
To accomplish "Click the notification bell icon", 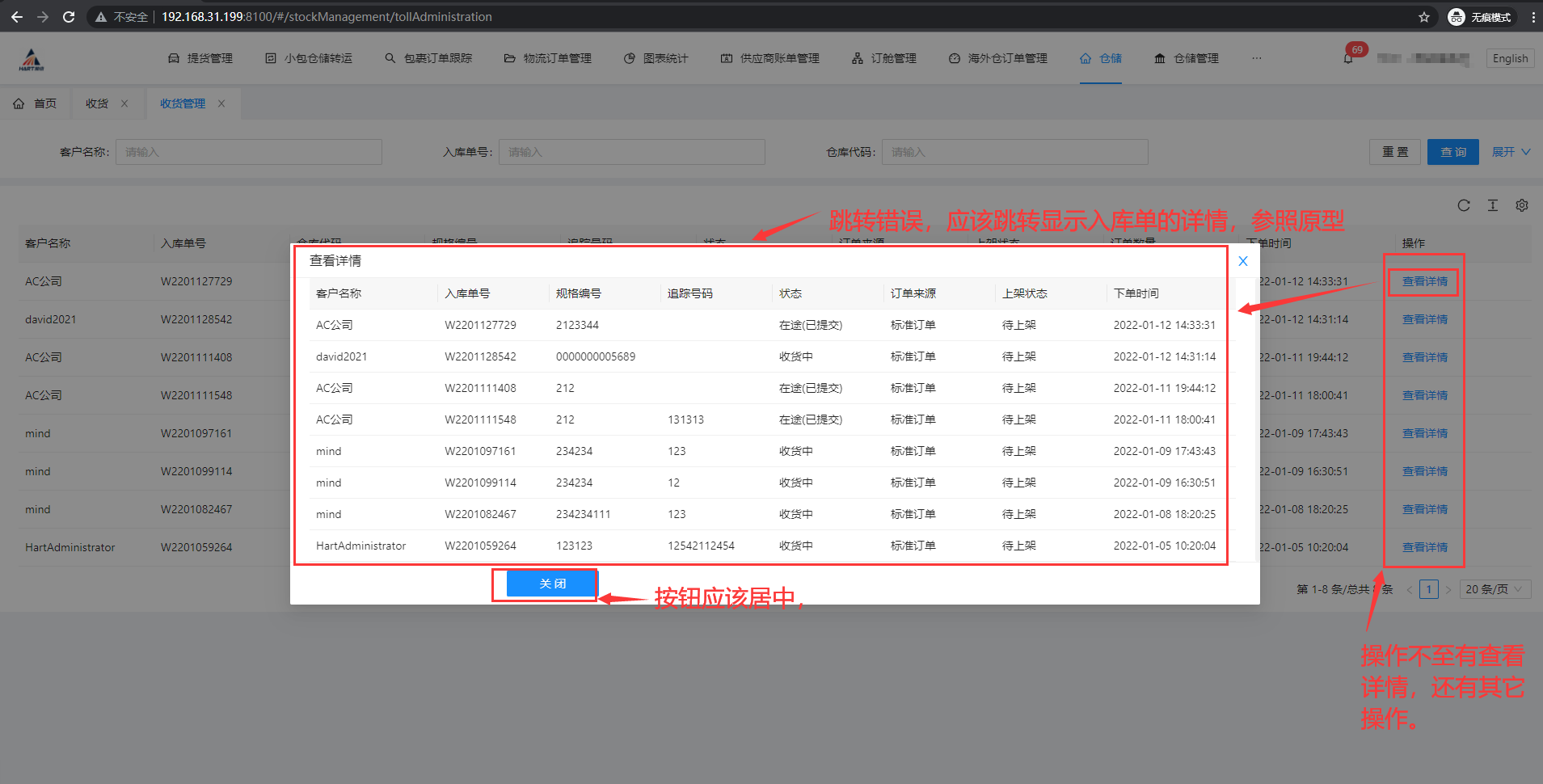I will (1347, 59).
